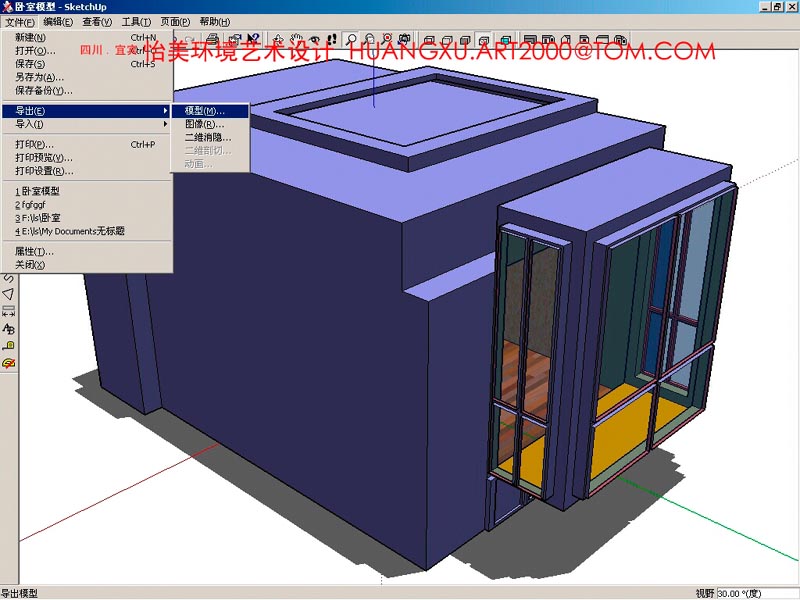Click the 导出模型 status bar text

pyautogui.click(x=19, y=593)
